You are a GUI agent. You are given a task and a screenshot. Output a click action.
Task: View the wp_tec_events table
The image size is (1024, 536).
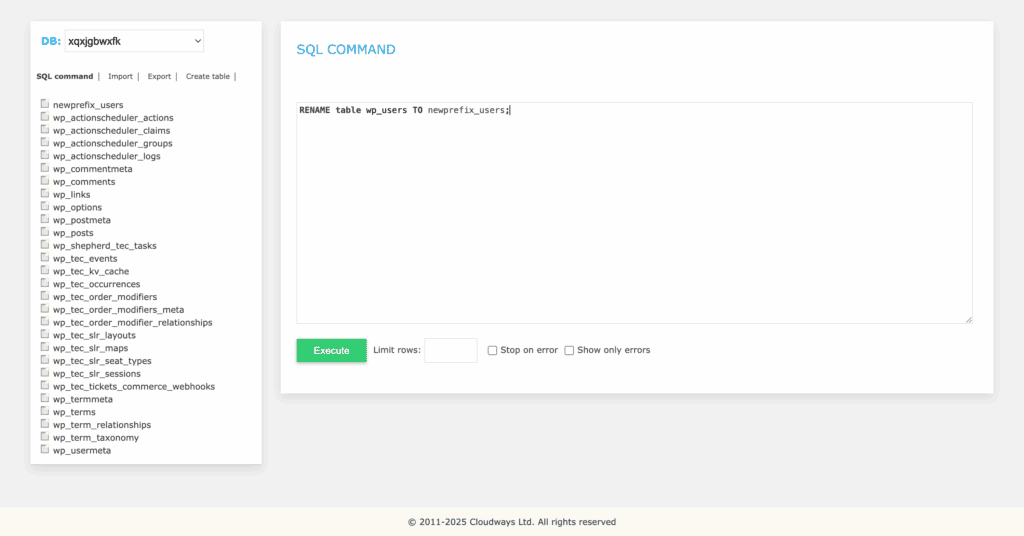coord(85,259)
